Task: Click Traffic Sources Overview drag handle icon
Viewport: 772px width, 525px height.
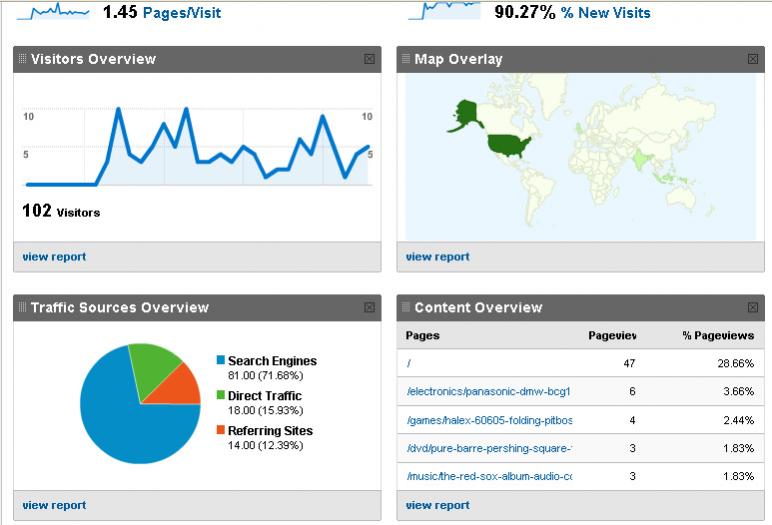Action: 22,307
